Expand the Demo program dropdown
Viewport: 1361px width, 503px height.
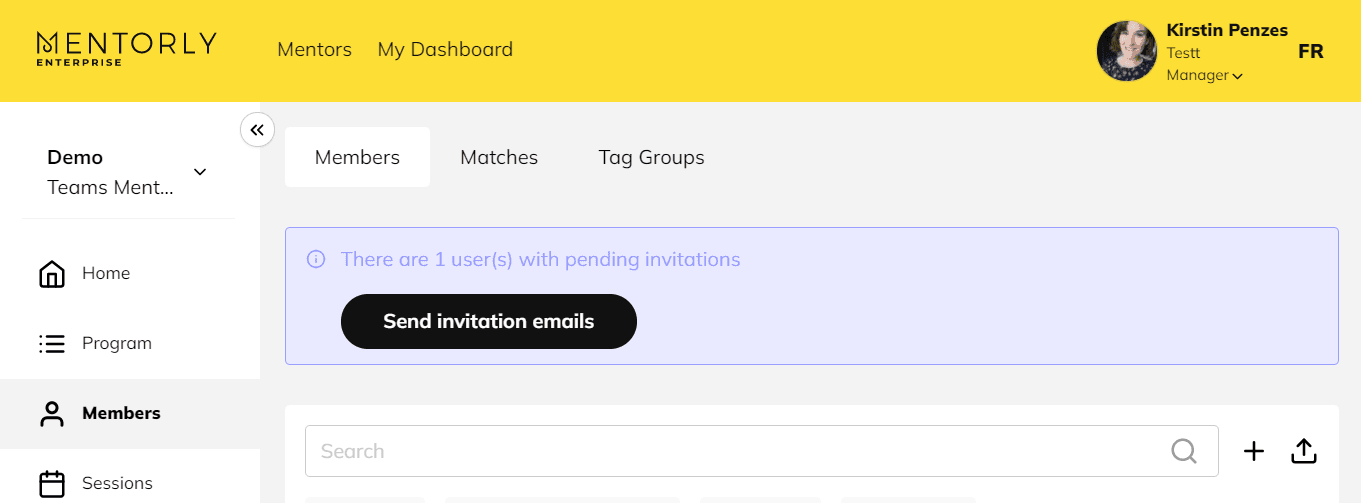point(200,172)
